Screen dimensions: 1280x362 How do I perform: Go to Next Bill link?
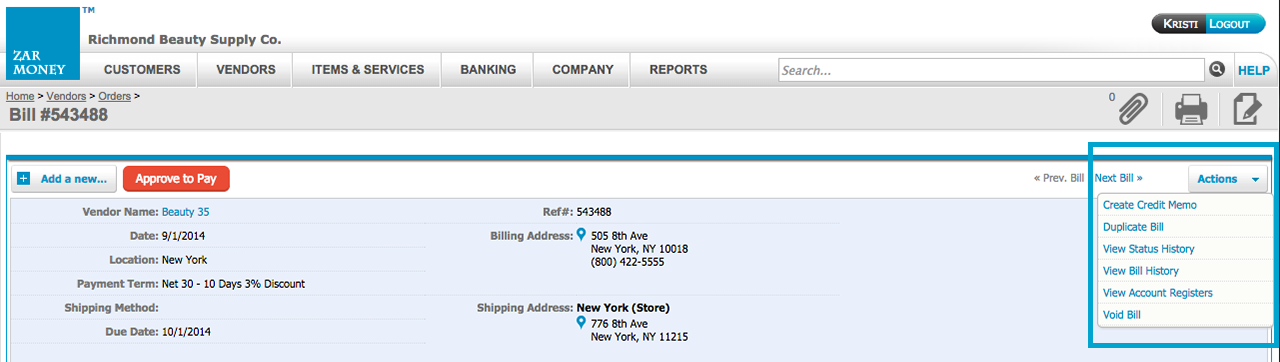(x=1118, y=178)
